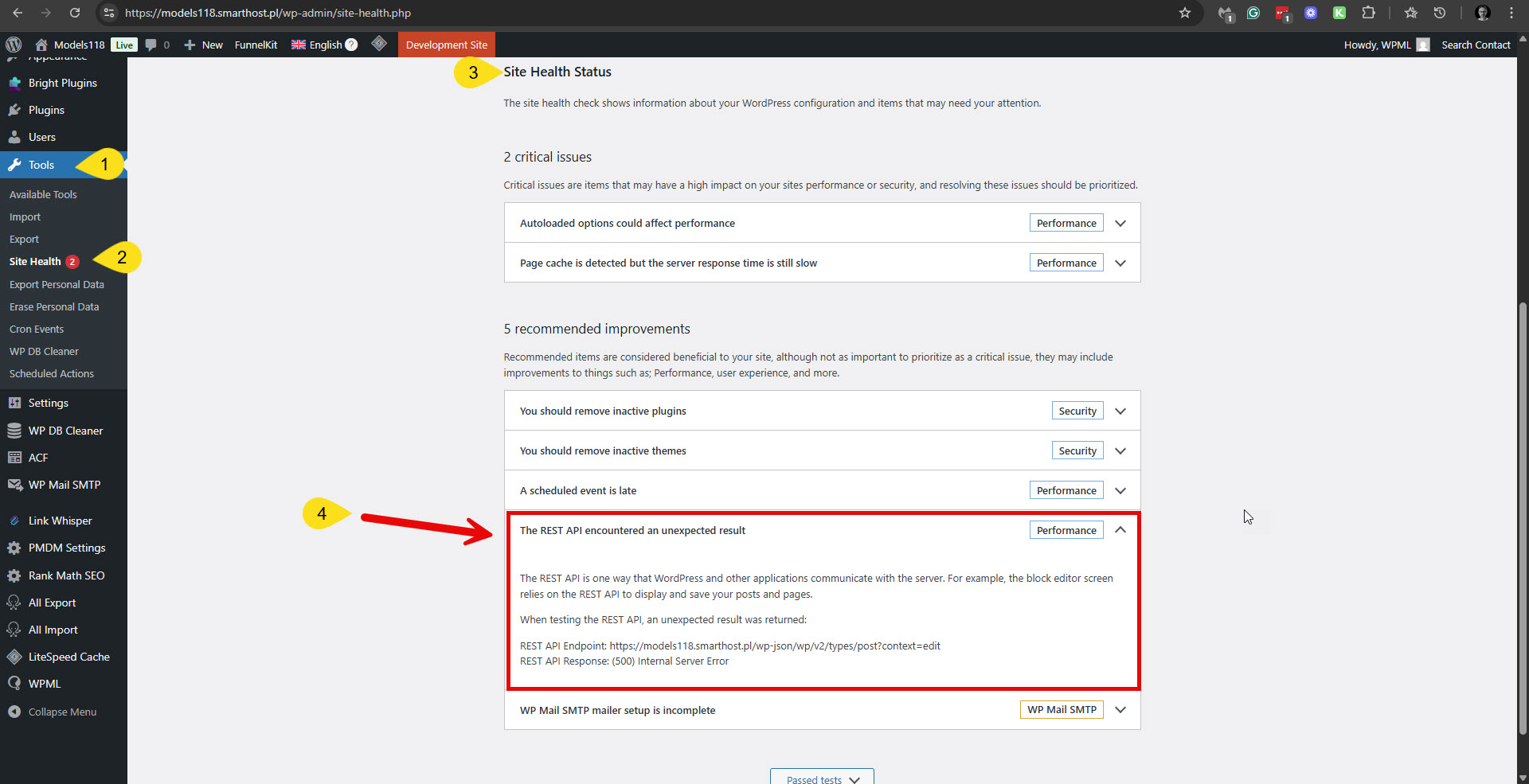Open the comments bubble in admin bar
The width and height of the screenshot is (1529, 784).
(157, 45)
